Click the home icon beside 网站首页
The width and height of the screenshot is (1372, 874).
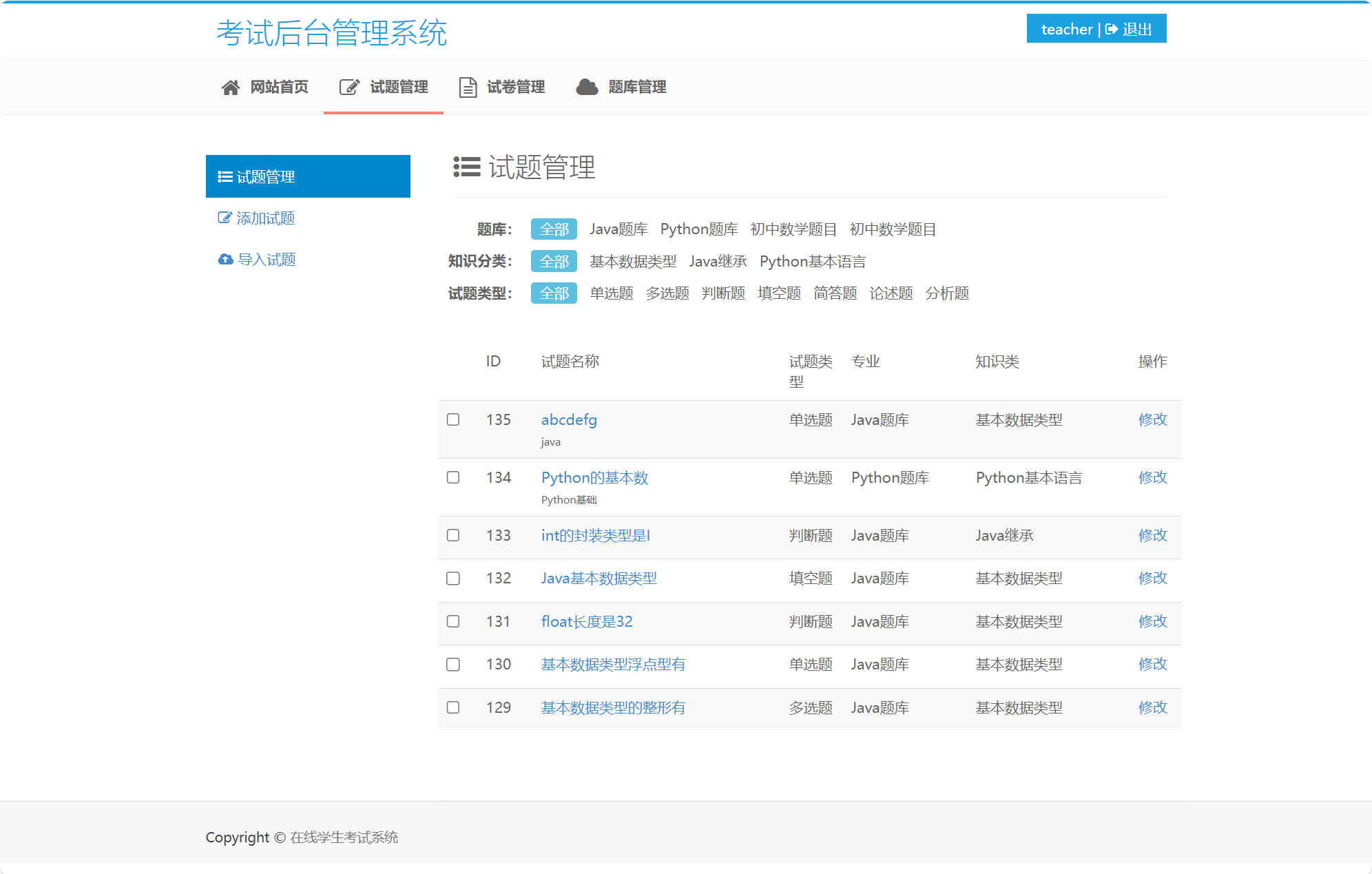230,87
